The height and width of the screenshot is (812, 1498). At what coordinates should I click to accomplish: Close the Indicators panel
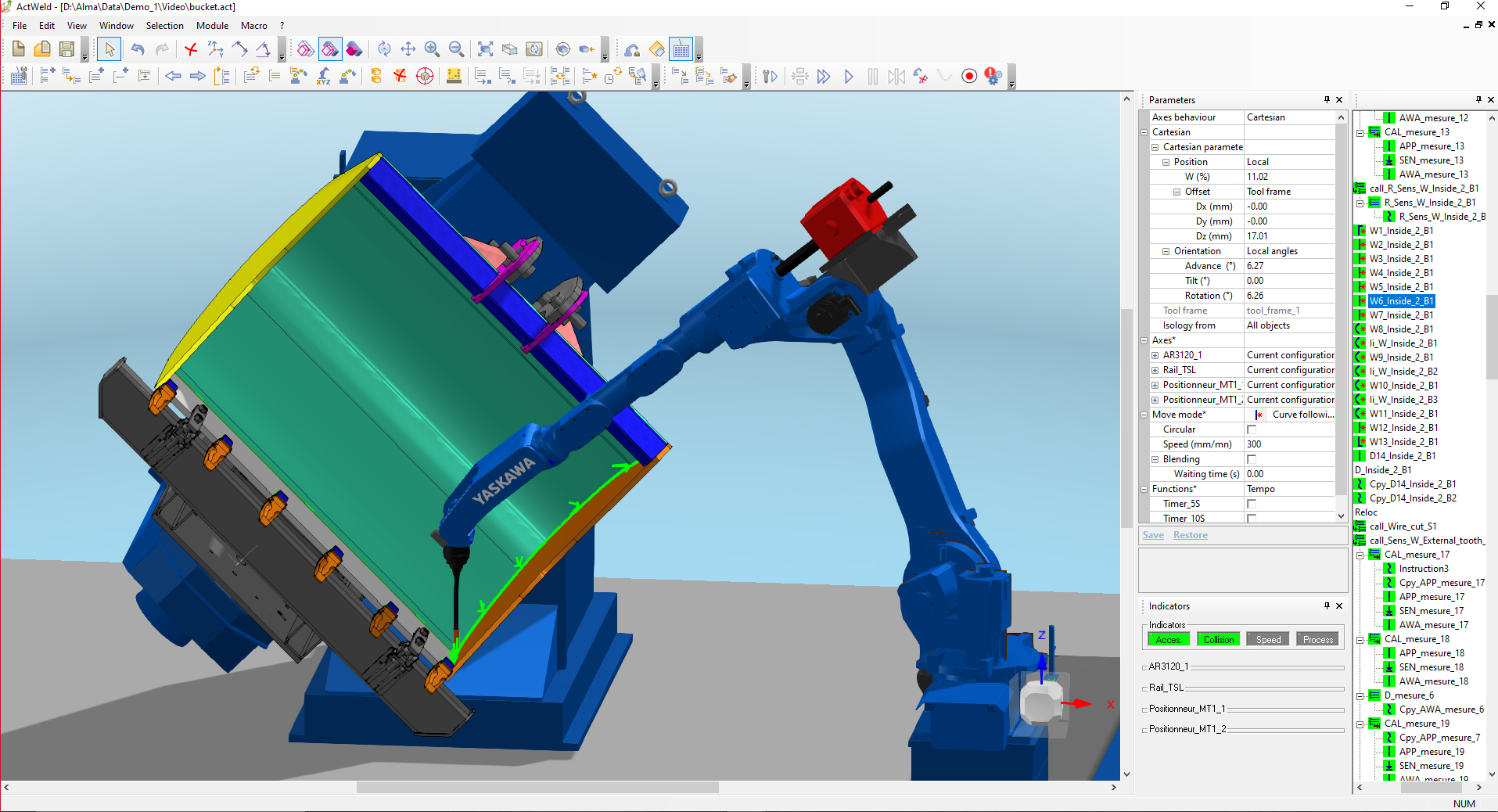pyautogui.click(x=1339, y=605)
